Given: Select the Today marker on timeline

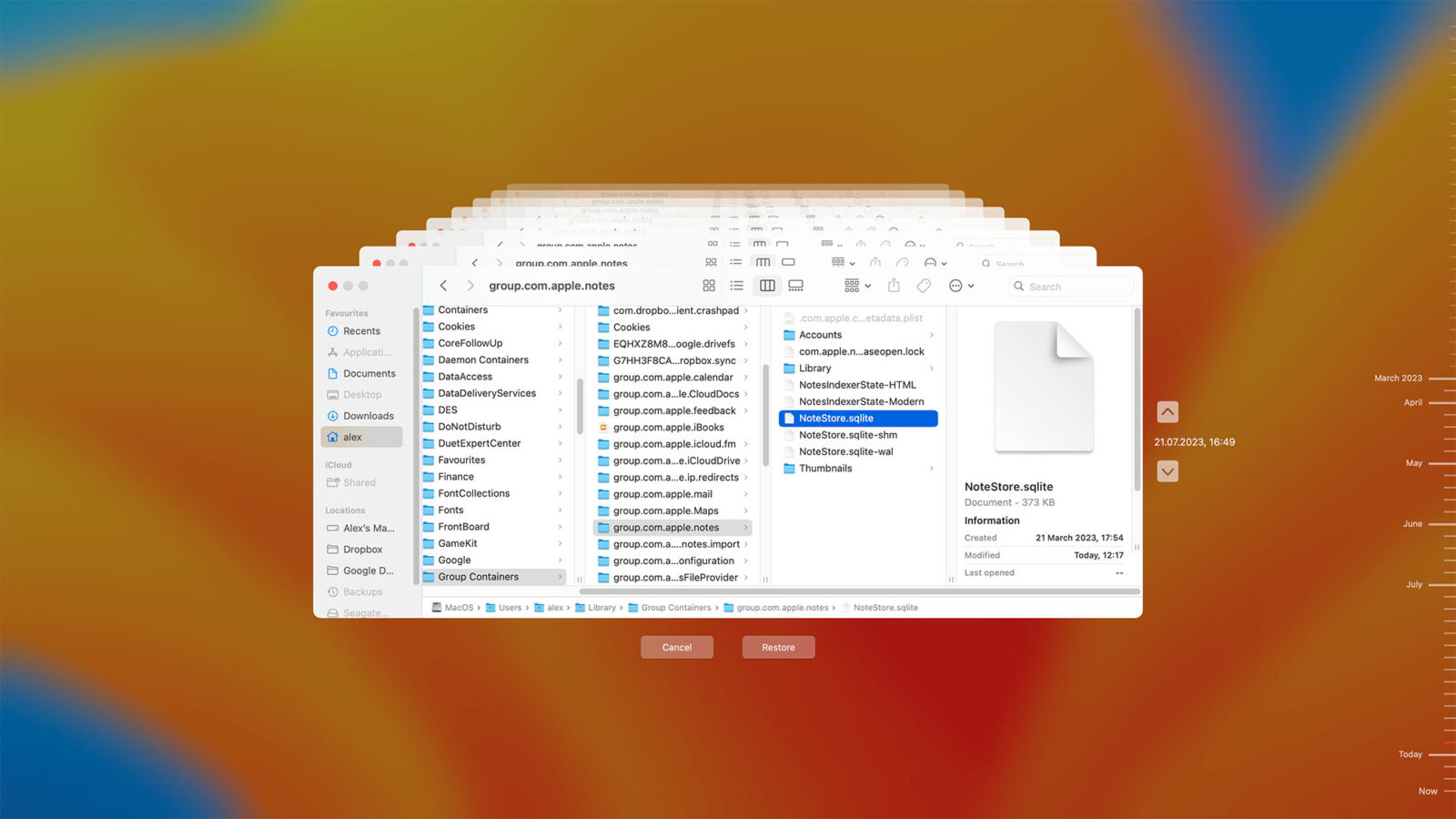Looking at the screenshot, I should [x=1410, y=754].
